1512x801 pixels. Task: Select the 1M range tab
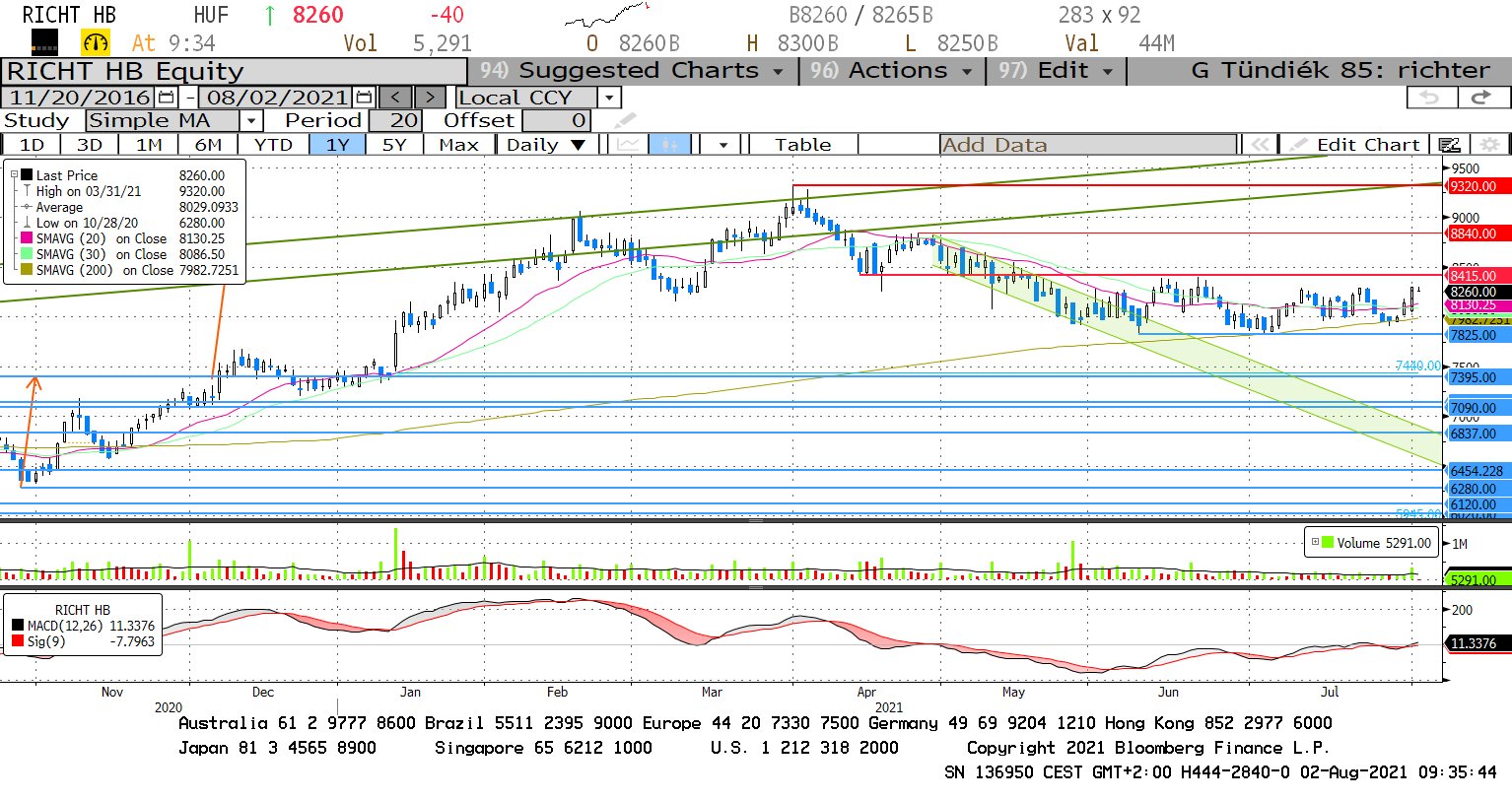[x=149, y=145]
